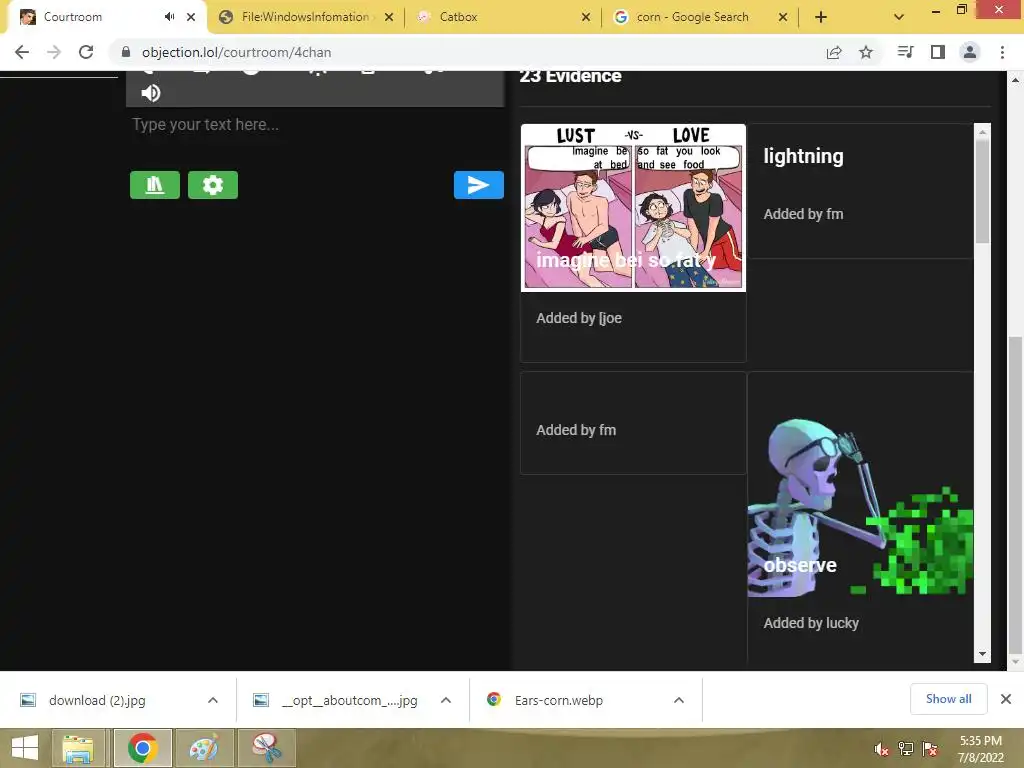Open the media control icon in Chrome toolbar
The height and width of the screenshot is (768, 1024).
click(905, 52)
